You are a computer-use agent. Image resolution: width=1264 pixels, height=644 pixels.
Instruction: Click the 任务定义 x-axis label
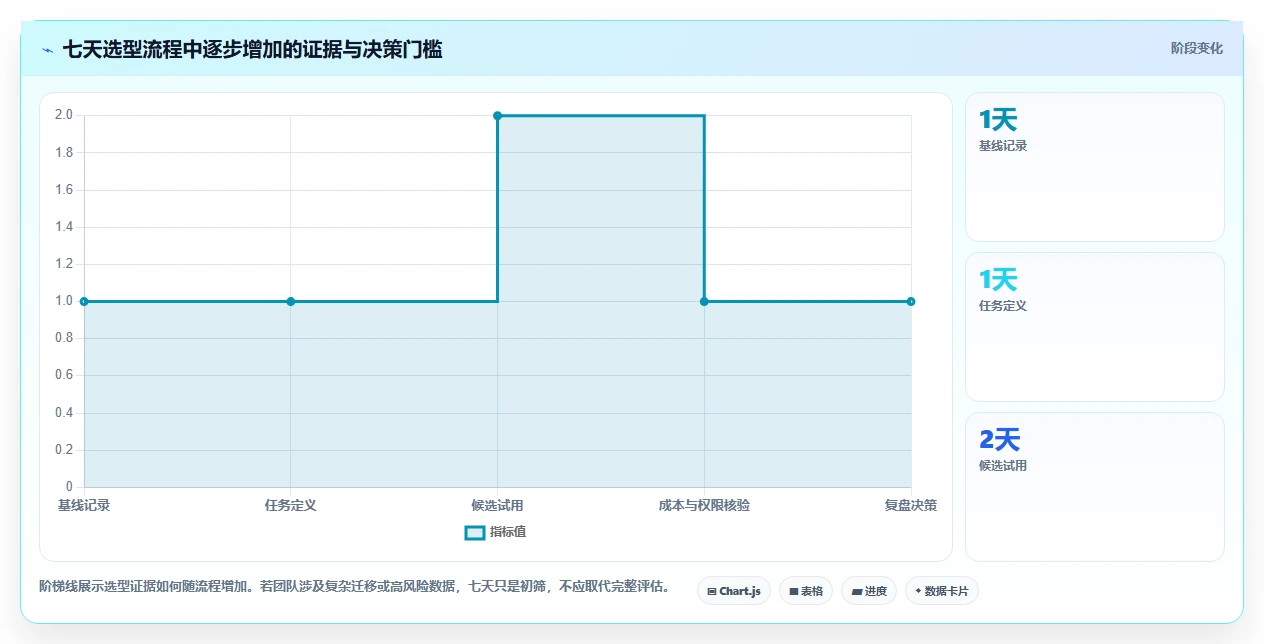(x=291, y=505)
